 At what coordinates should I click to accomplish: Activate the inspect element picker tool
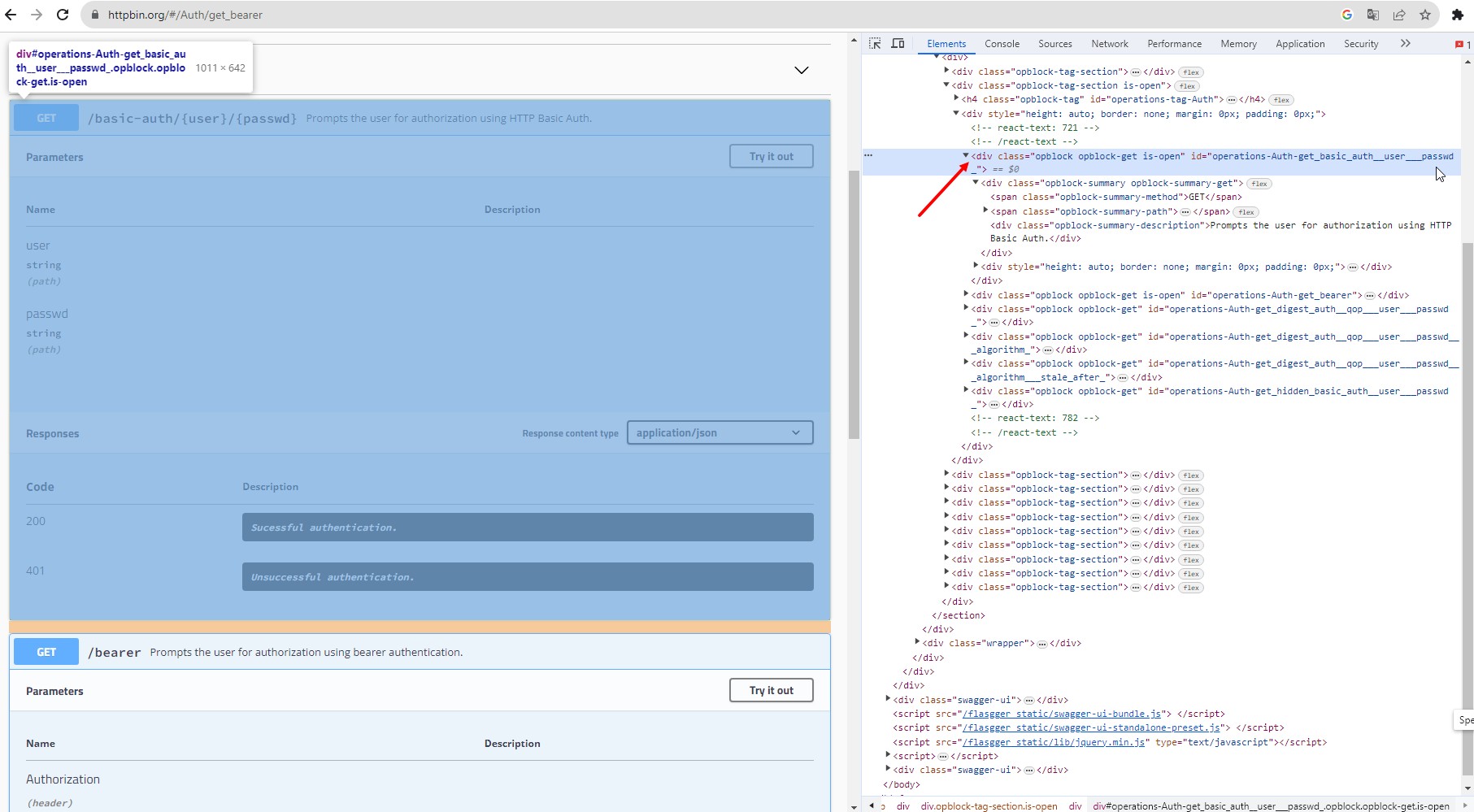click(875, 44)
